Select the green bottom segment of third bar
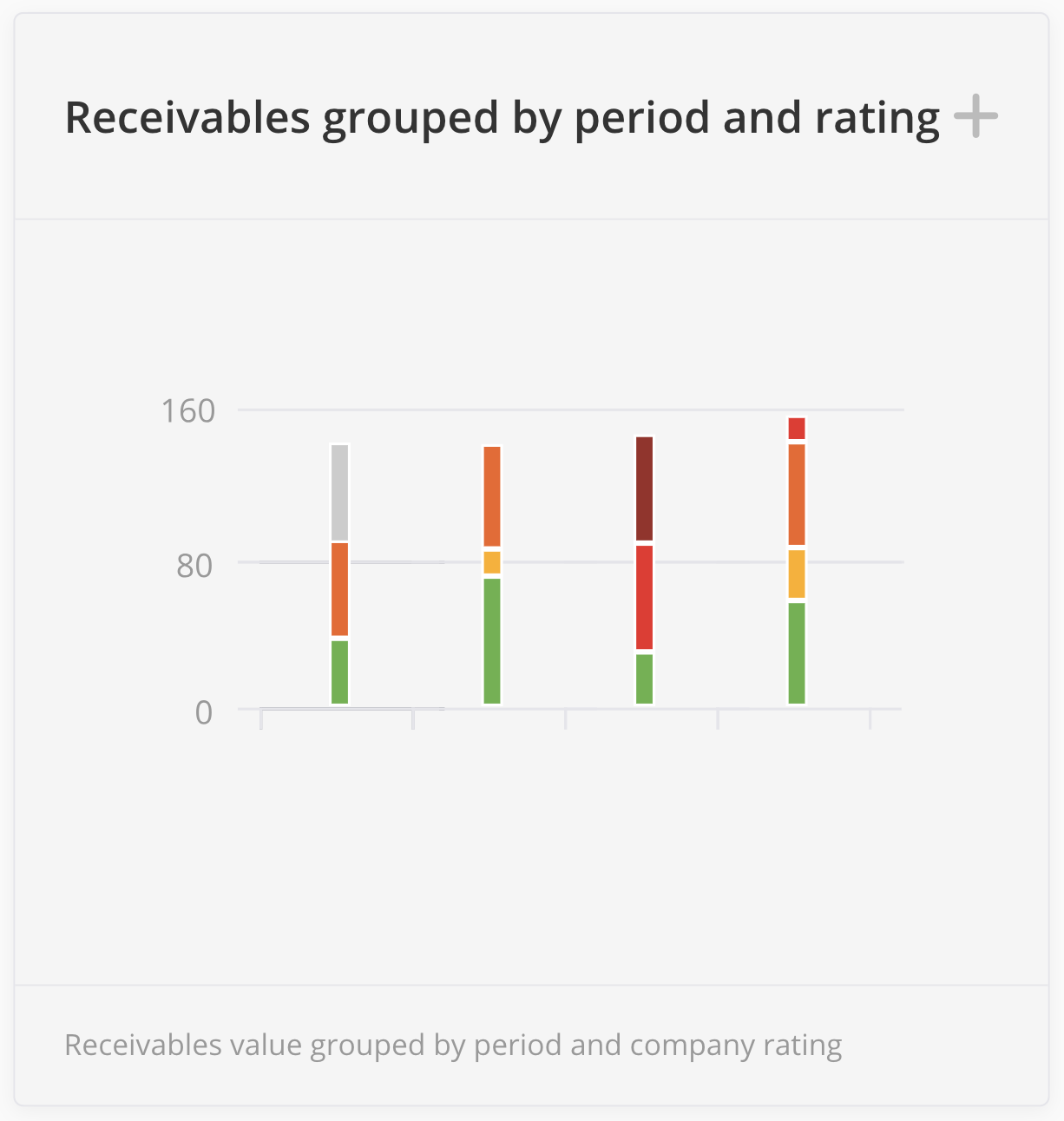 (644, 678)
